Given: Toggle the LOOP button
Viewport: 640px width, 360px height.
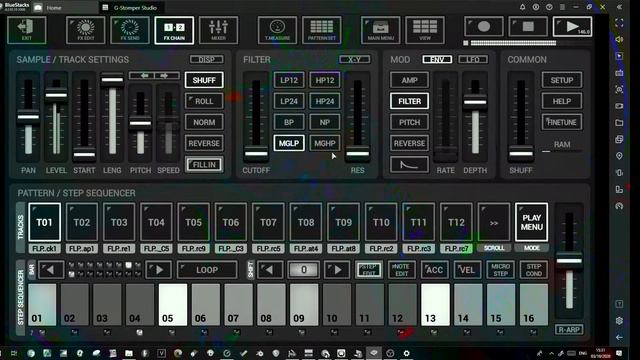Looking at the screenshot, I should click(x=207, y=270).
